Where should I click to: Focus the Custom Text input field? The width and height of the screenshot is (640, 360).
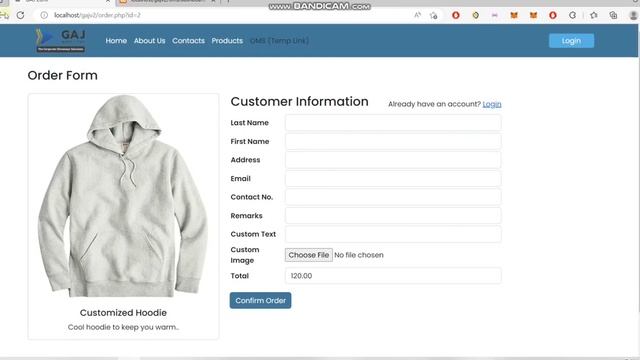(x=393, y=234)
